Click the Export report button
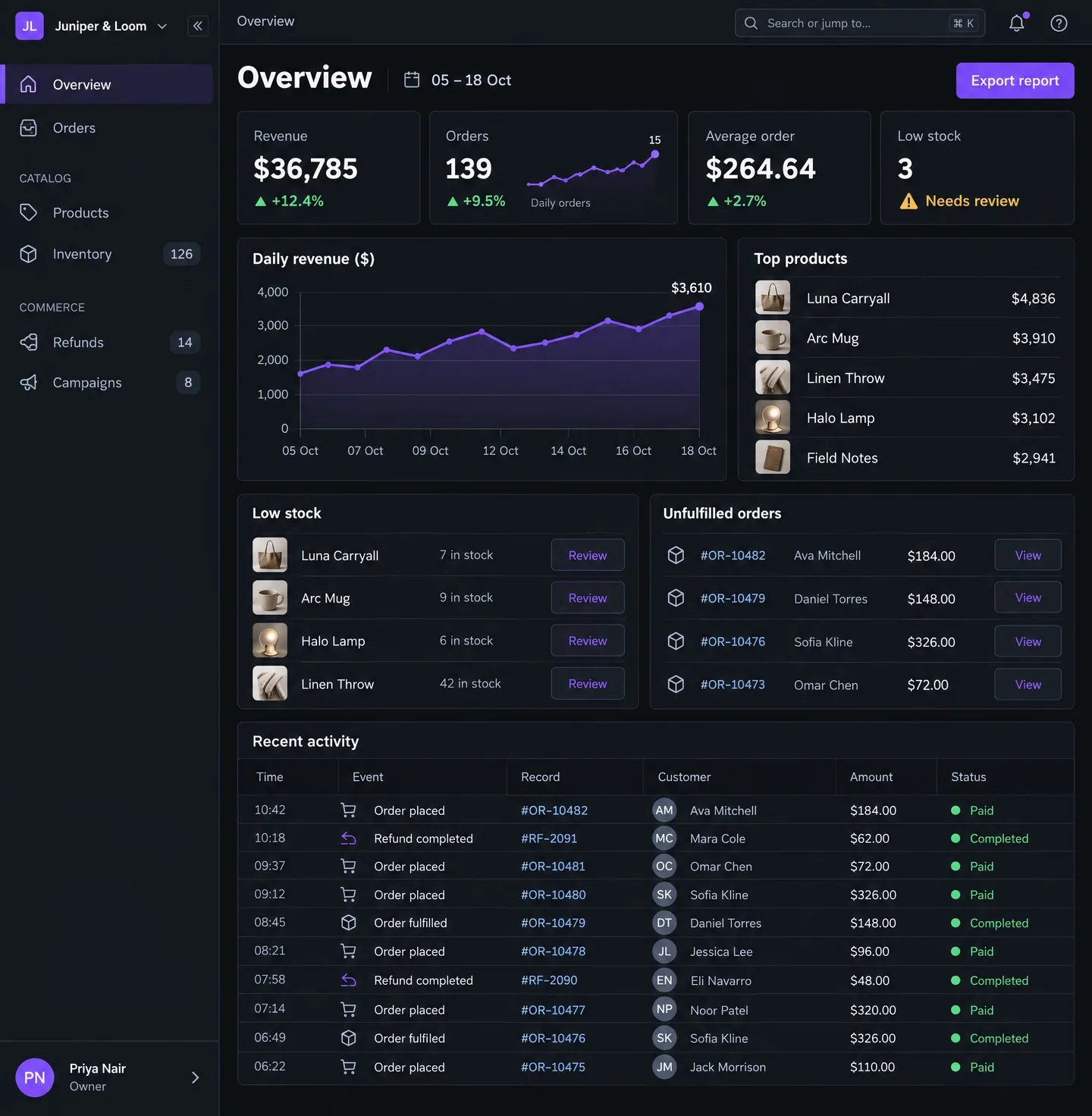Image resolution: width=1092 pixels, height=1116 pixels. 1015,80
